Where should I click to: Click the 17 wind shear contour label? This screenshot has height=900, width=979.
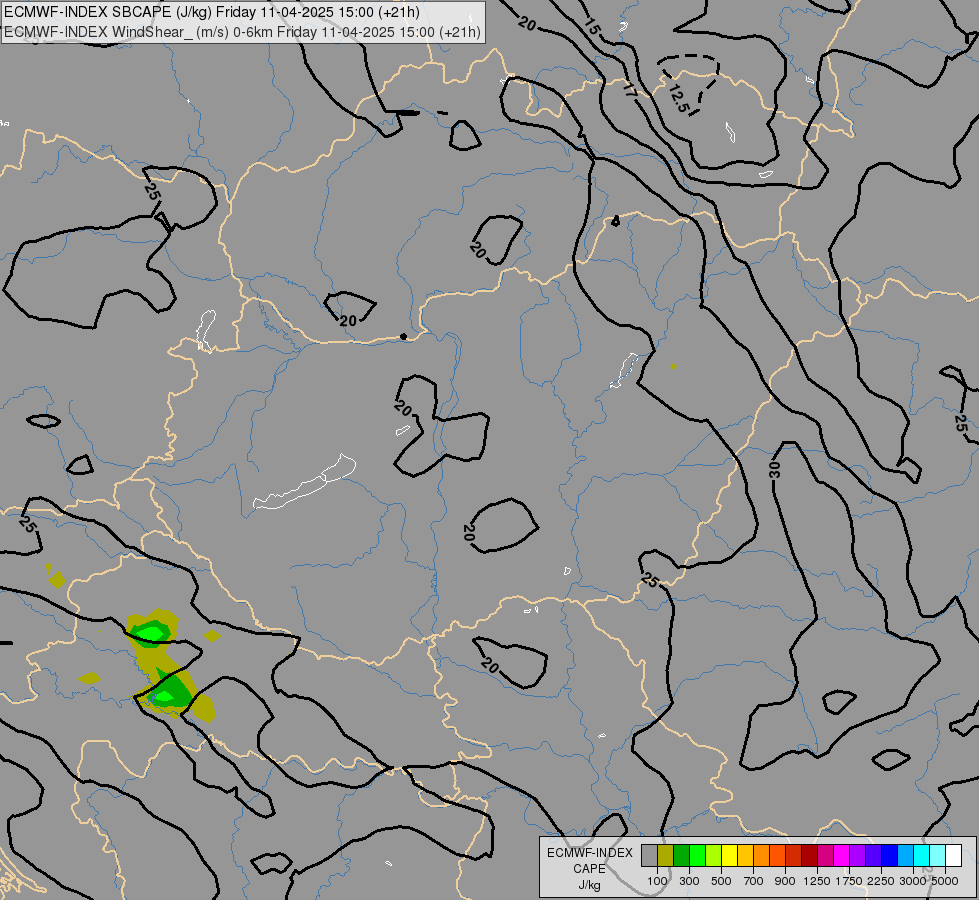[629, 91]
